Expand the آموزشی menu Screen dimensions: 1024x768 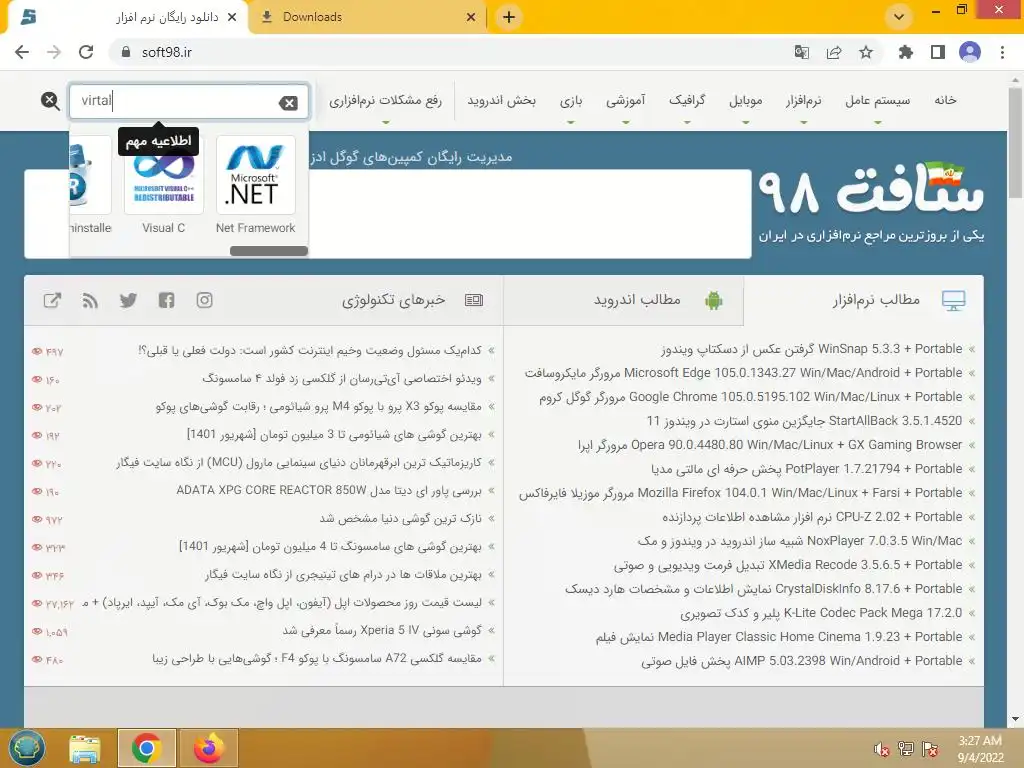626,101
